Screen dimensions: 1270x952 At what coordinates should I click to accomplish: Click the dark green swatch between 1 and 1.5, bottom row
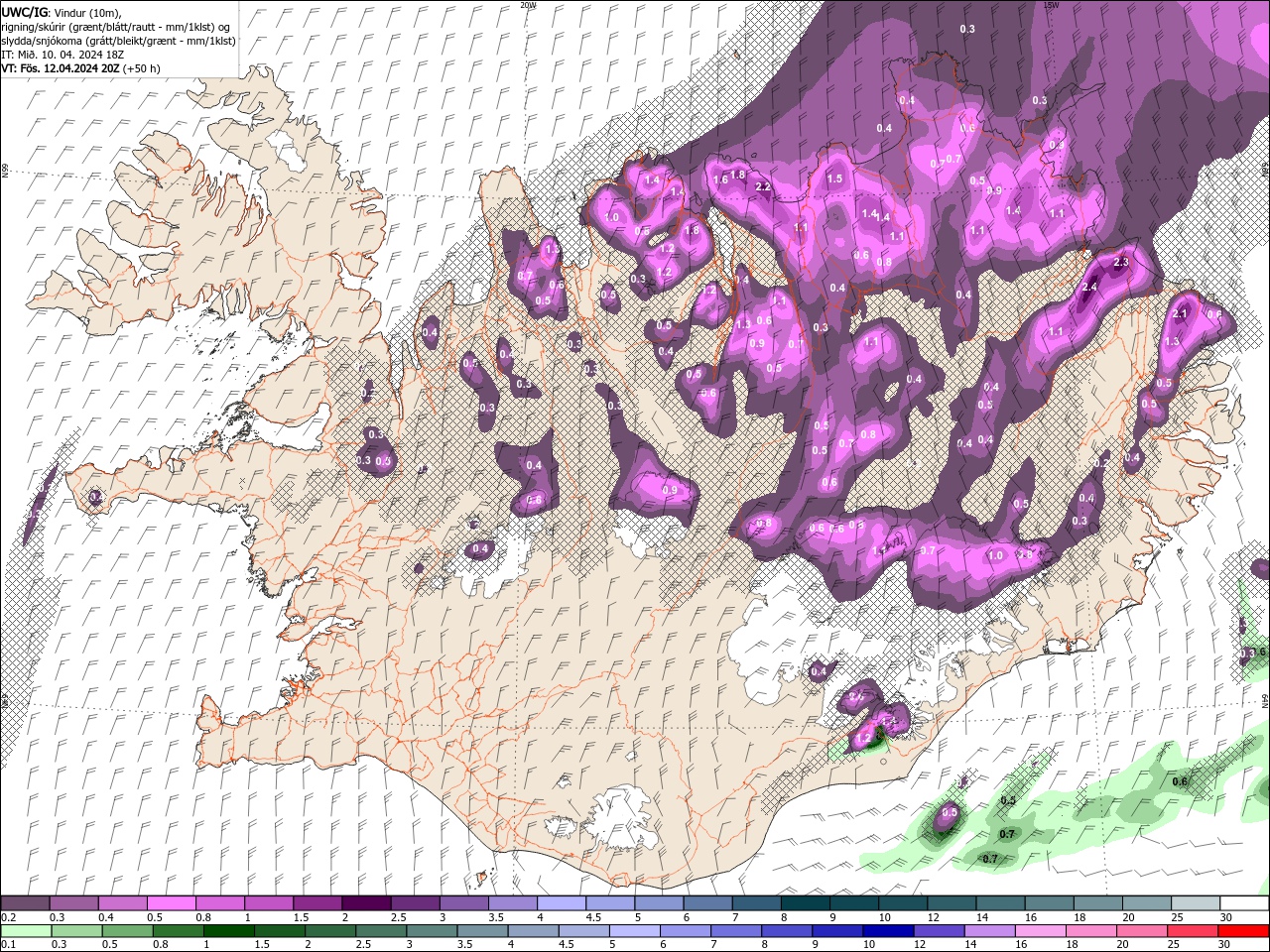tap(229, 931)
